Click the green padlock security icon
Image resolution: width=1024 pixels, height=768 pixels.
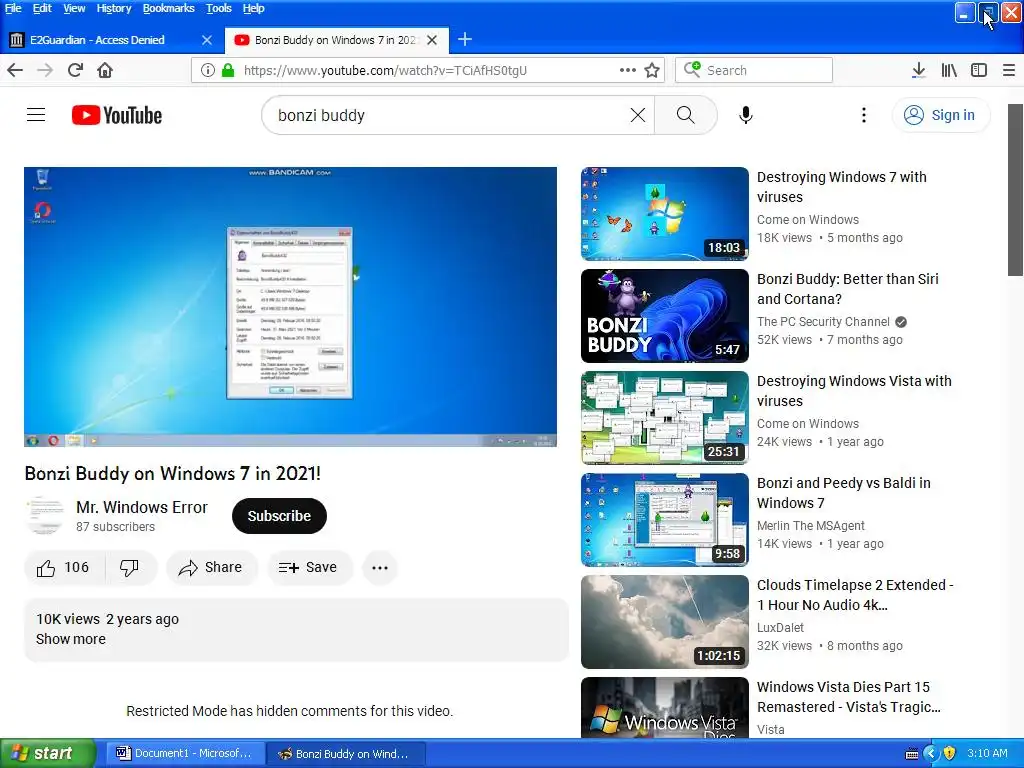(x=228, y=70)
